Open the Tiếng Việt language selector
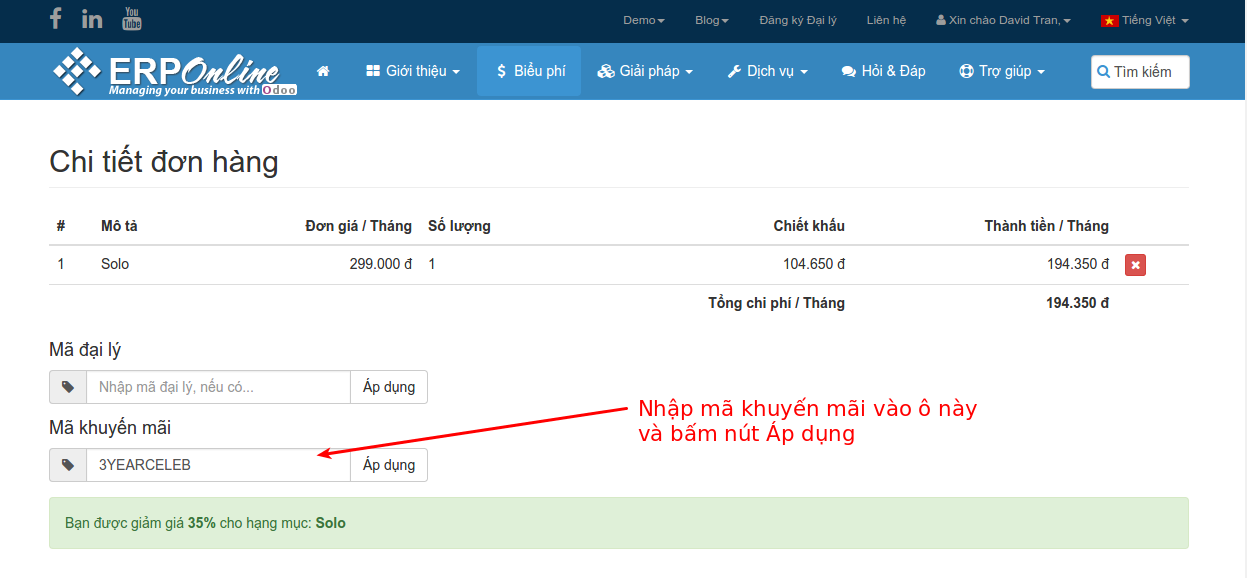This screenshot has height=578, width=1247. click(1144, 20)
